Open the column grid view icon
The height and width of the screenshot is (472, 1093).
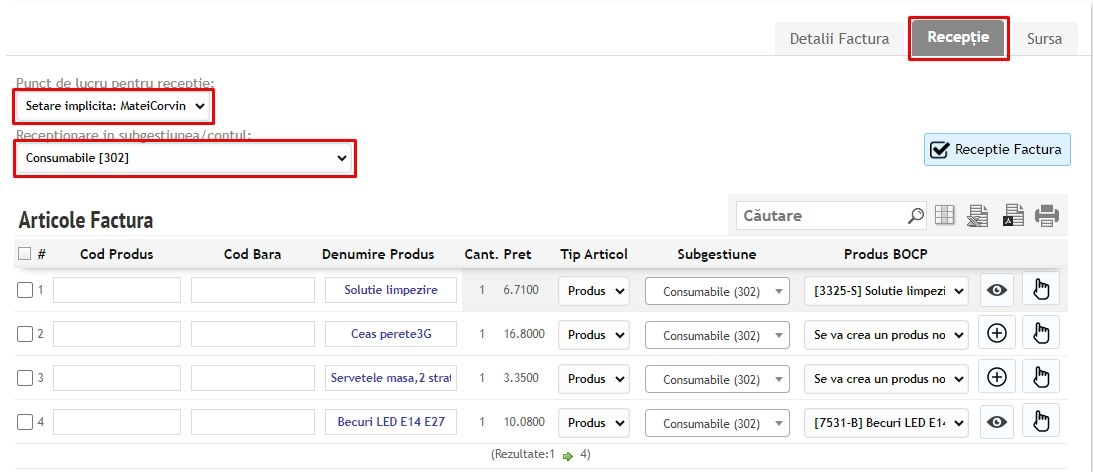(x=945, y=215)
